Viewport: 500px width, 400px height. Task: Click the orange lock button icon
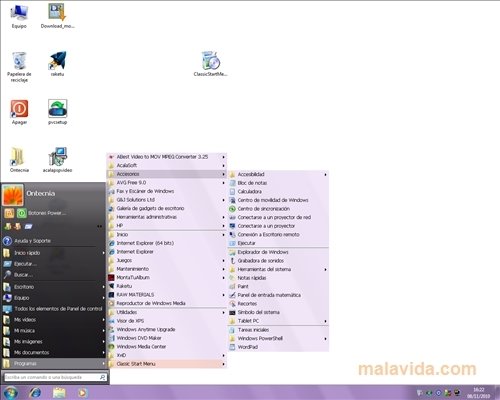coord(9,213)
